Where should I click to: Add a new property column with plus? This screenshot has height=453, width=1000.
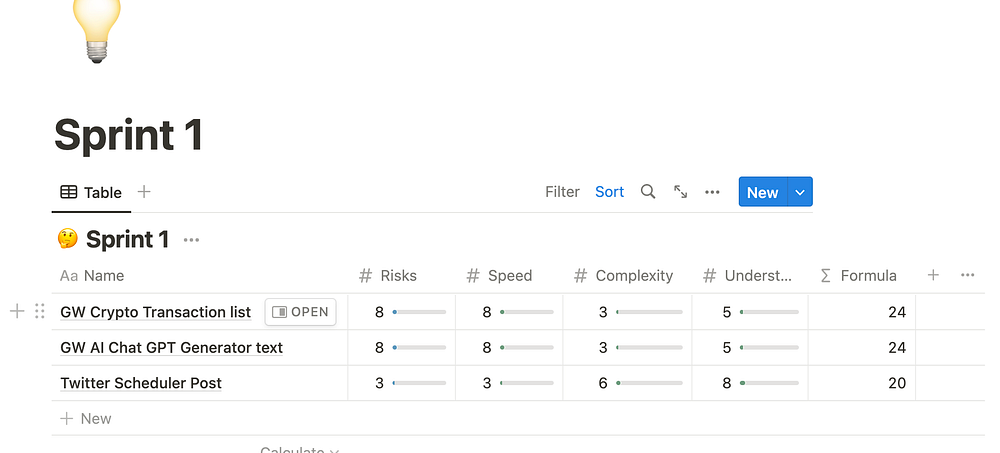tap(933, 275)
